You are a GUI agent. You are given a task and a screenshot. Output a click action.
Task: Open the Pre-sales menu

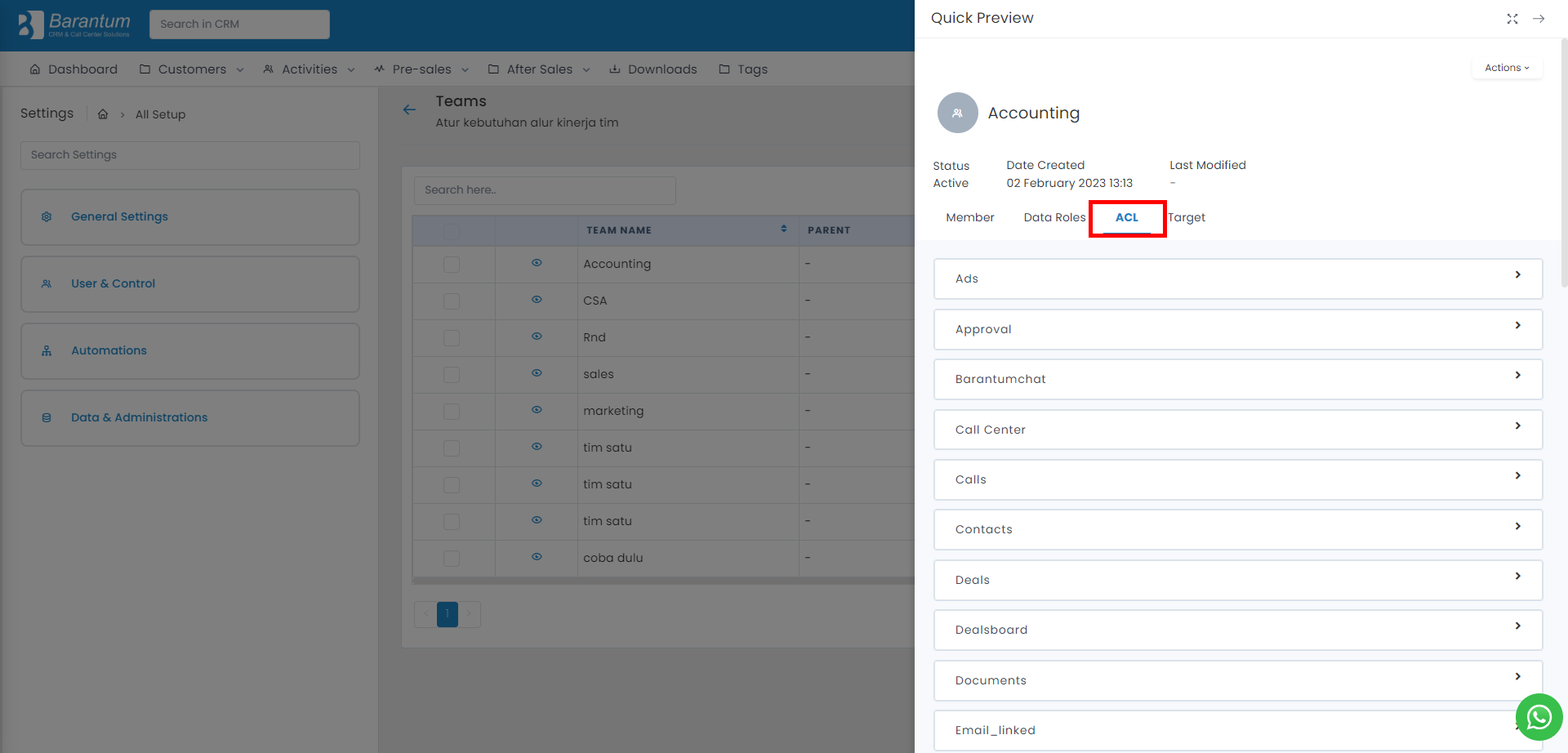click(421, 69)
